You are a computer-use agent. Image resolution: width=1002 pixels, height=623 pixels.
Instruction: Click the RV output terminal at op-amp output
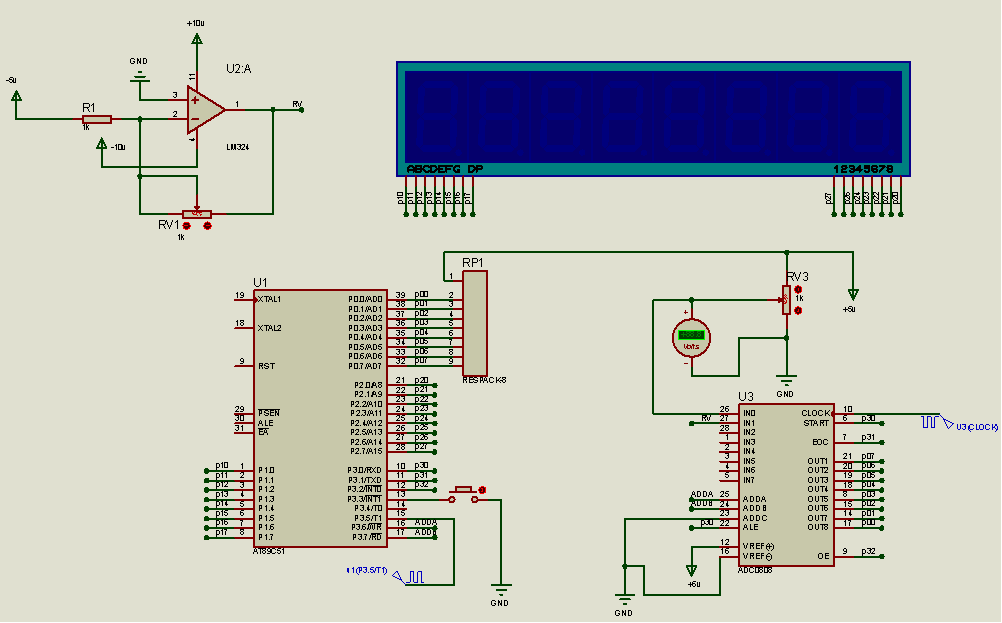pyautogui.click(x=301, y=110)
